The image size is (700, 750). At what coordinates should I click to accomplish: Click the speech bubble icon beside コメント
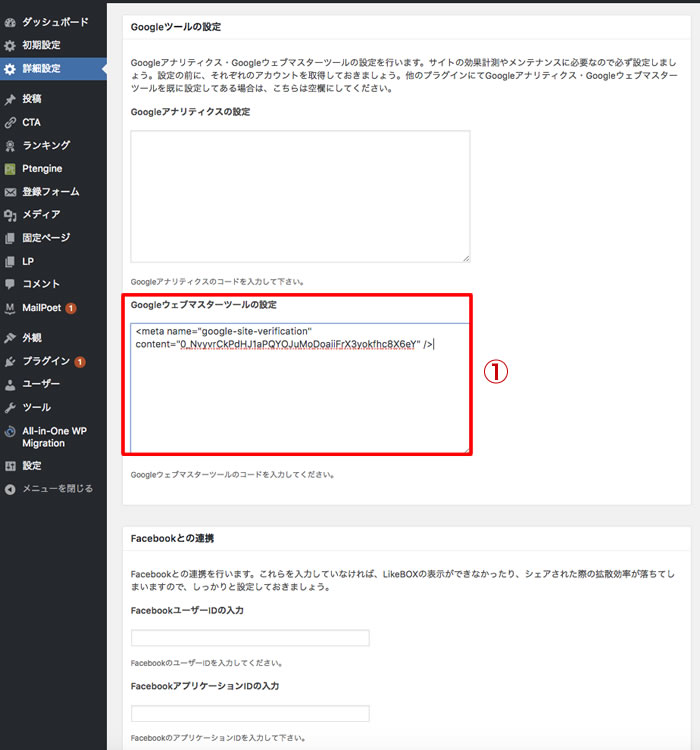coord(10,283)
